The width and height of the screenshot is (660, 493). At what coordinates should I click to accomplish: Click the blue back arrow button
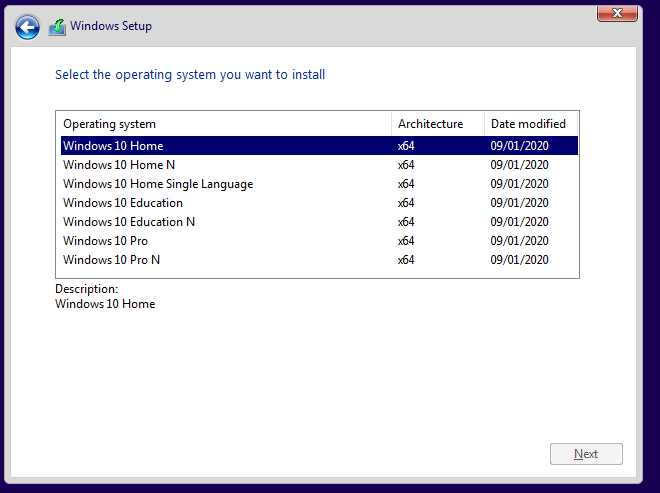point(27,28)
